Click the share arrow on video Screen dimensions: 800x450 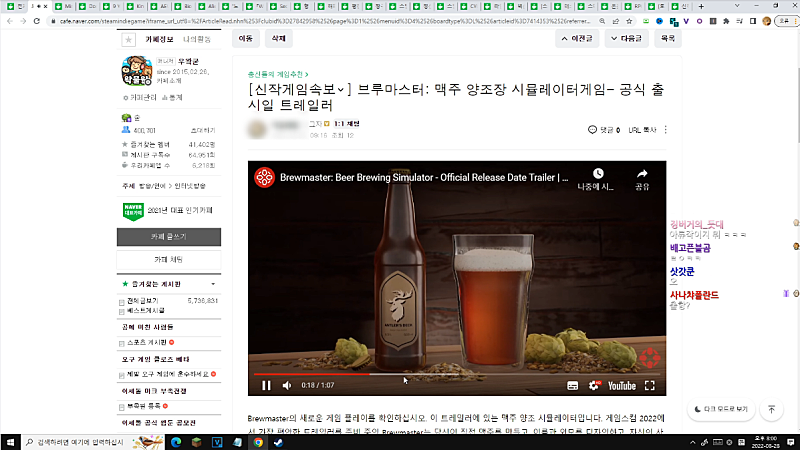642,174
